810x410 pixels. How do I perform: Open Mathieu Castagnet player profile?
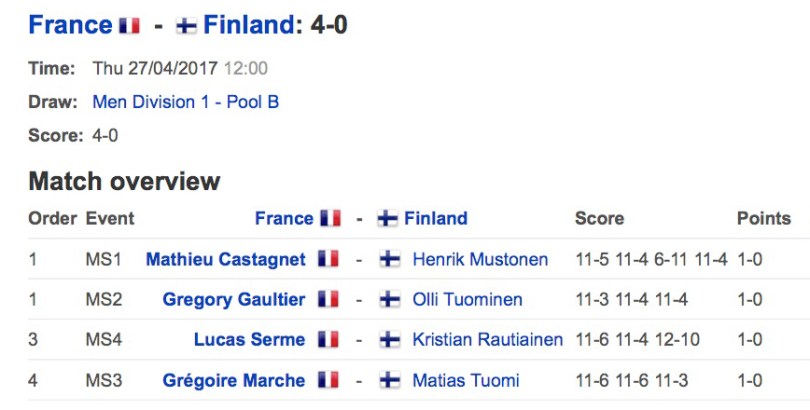pos(226,259)
